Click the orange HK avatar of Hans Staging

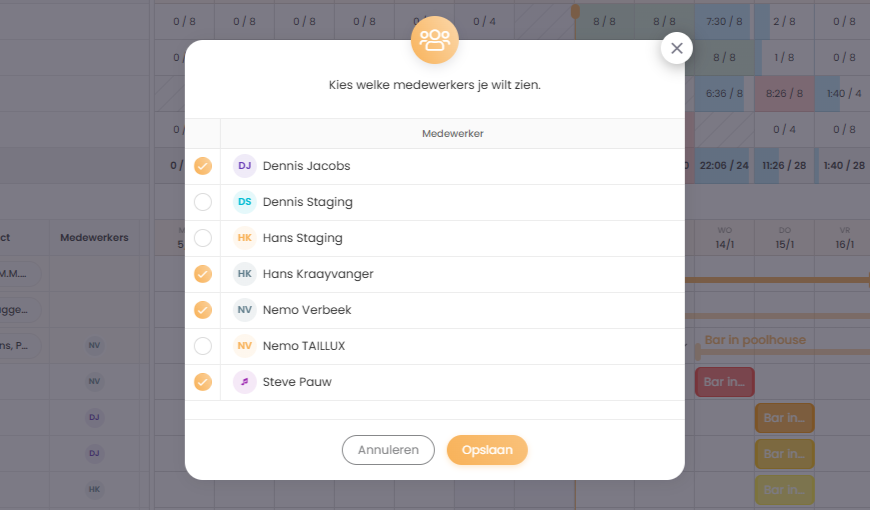point(245,238)
